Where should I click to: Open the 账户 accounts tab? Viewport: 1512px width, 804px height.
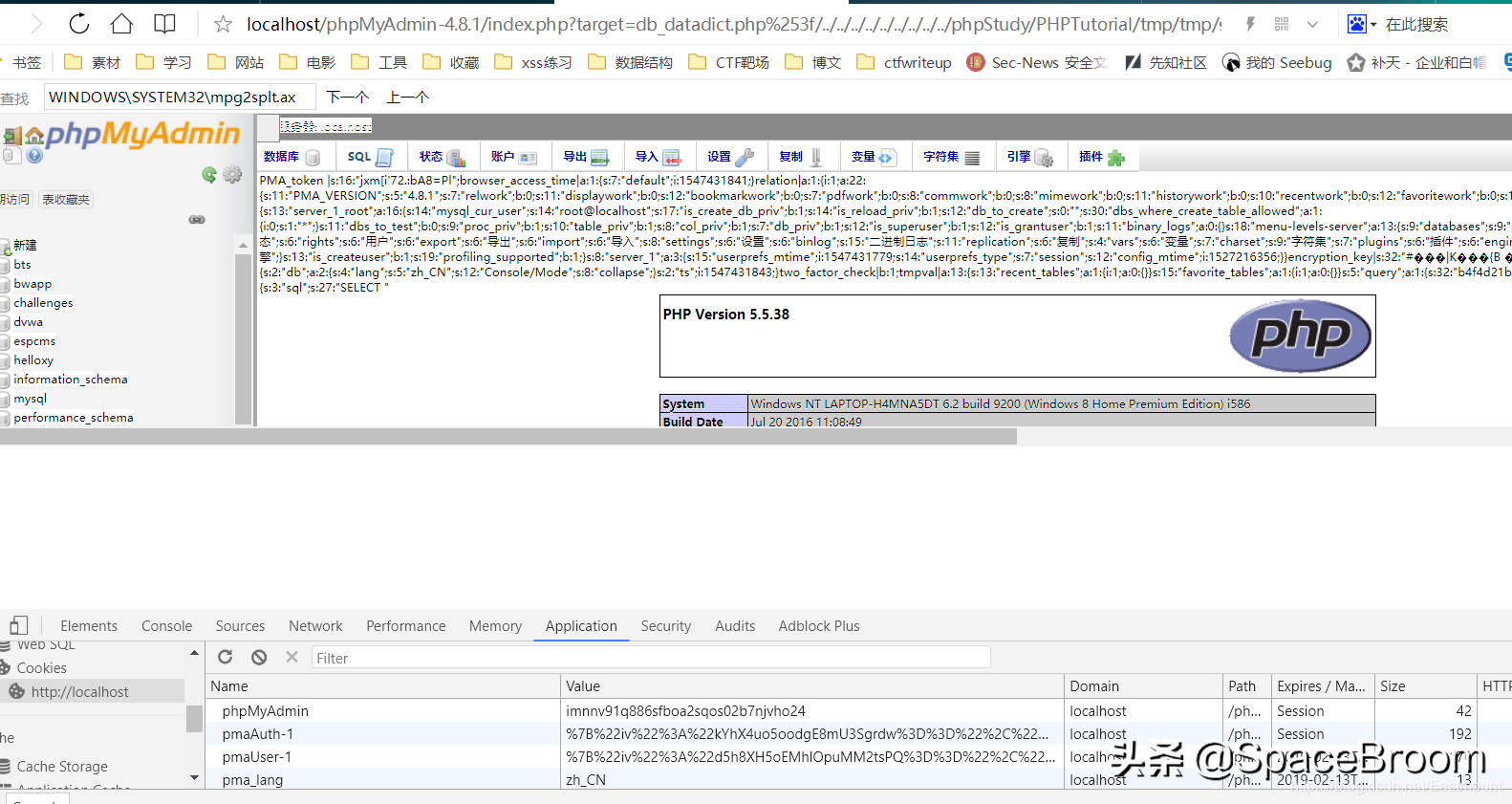click(x=514, y=157)
